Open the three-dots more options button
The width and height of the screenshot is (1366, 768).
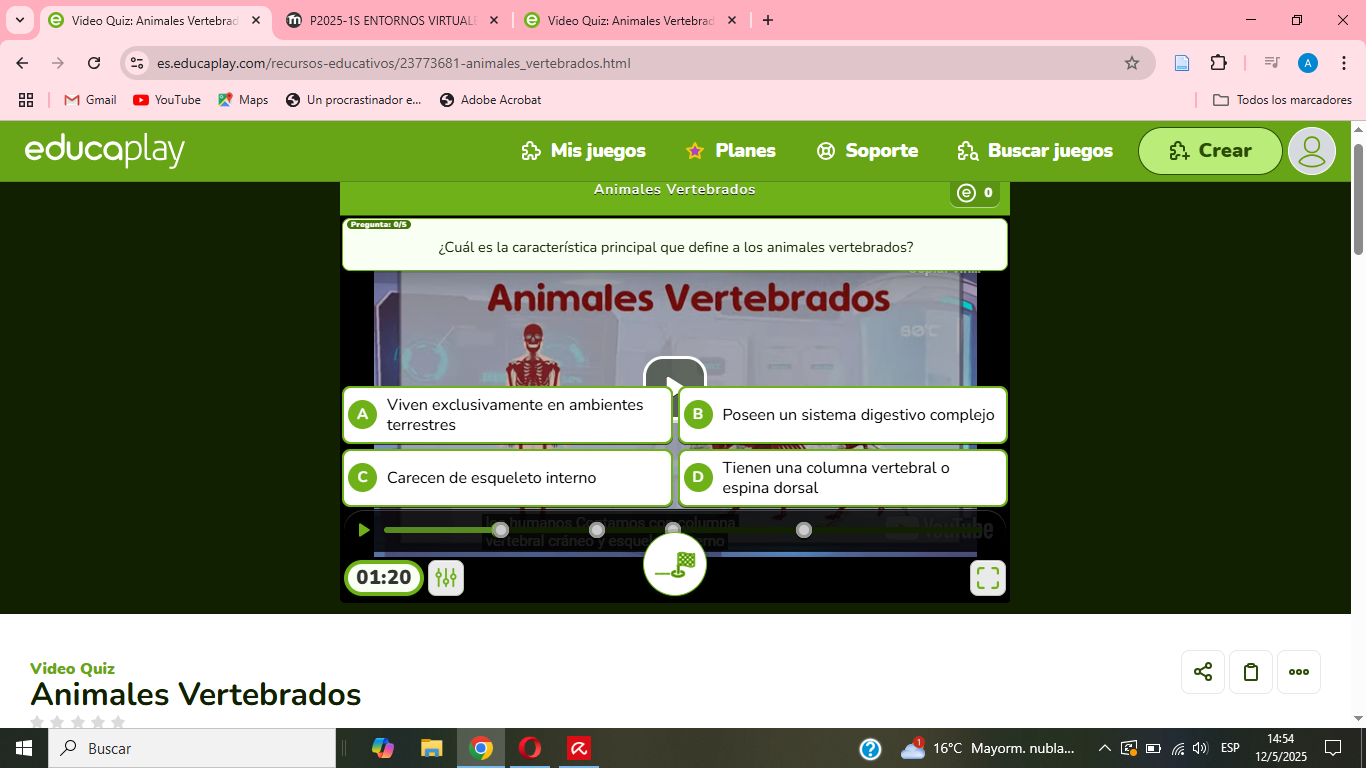click(1299, 672)
